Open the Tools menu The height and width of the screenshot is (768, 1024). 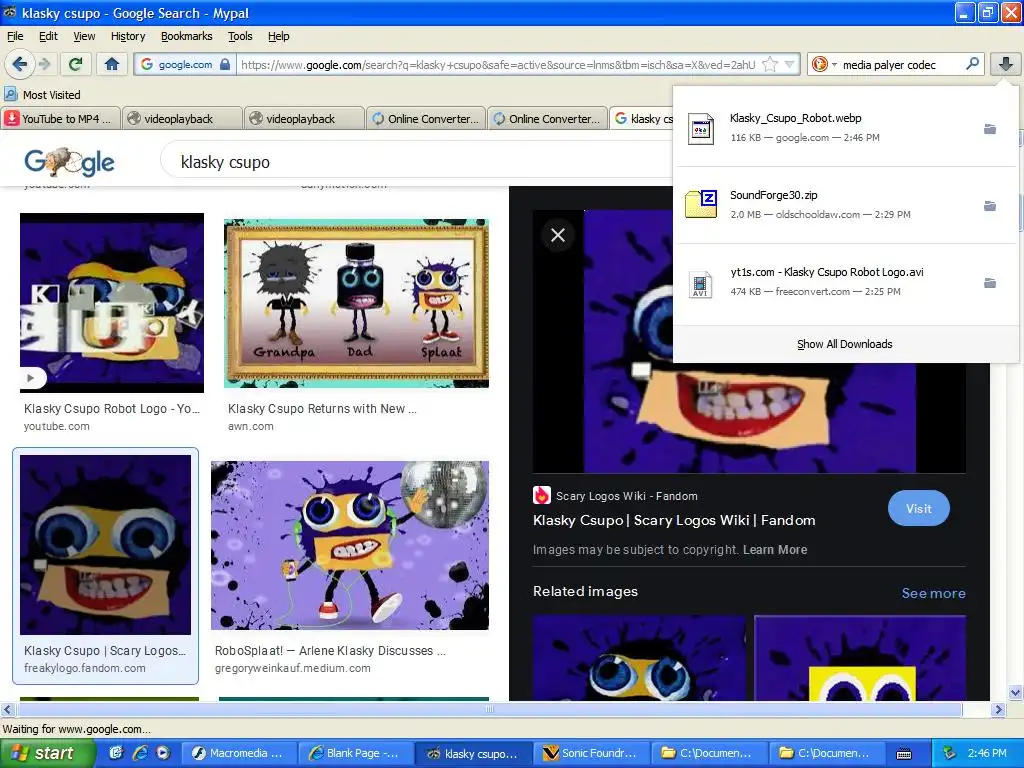[240, 36]
